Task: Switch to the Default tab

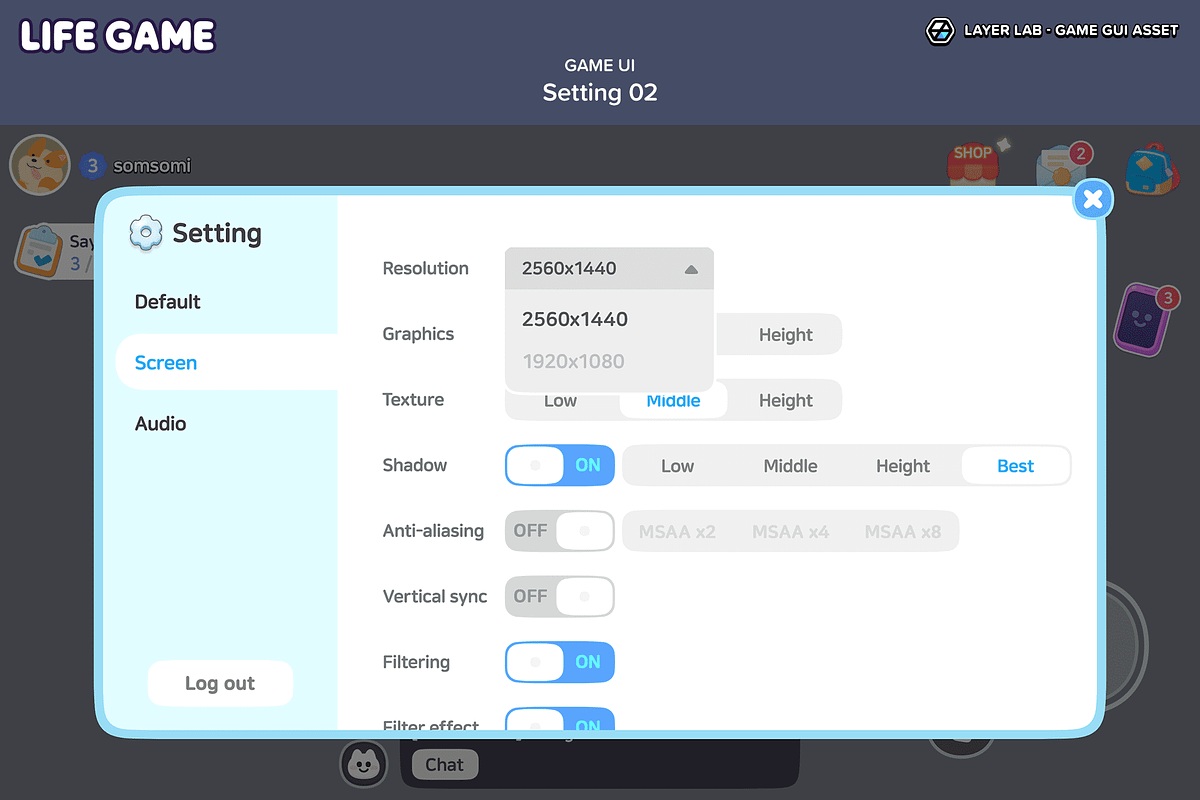Action: pyautogui.click(x=168, y=302)
